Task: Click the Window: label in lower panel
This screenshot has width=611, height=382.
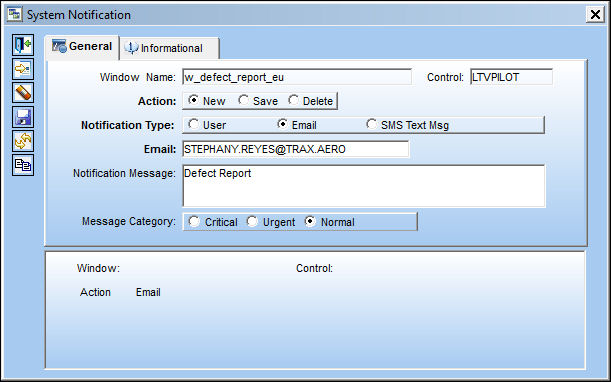Action: [98, 268]
